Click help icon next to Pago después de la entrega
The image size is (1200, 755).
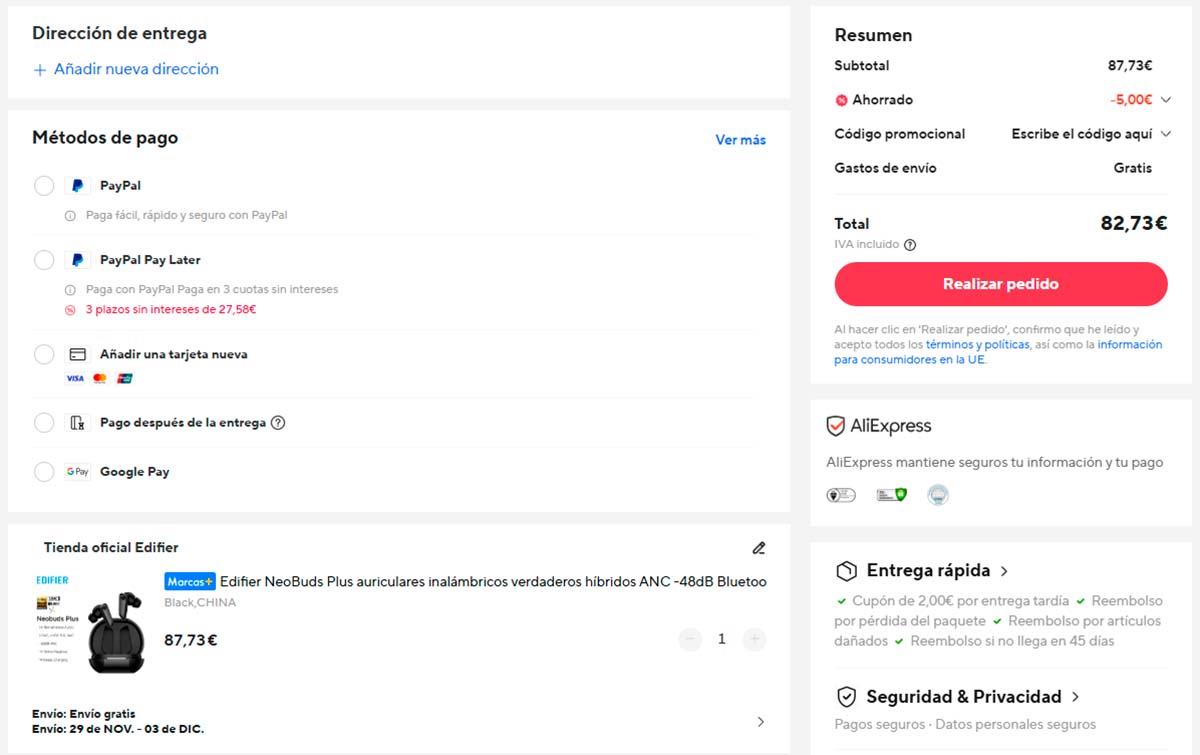[278, 423]
